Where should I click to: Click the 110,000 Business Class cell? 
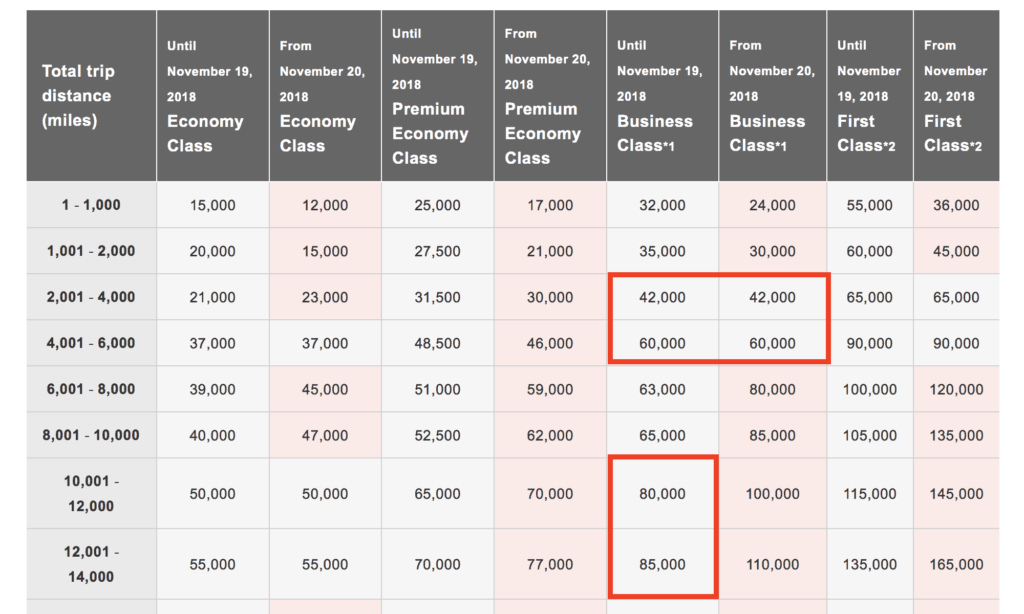coord(772,564)
